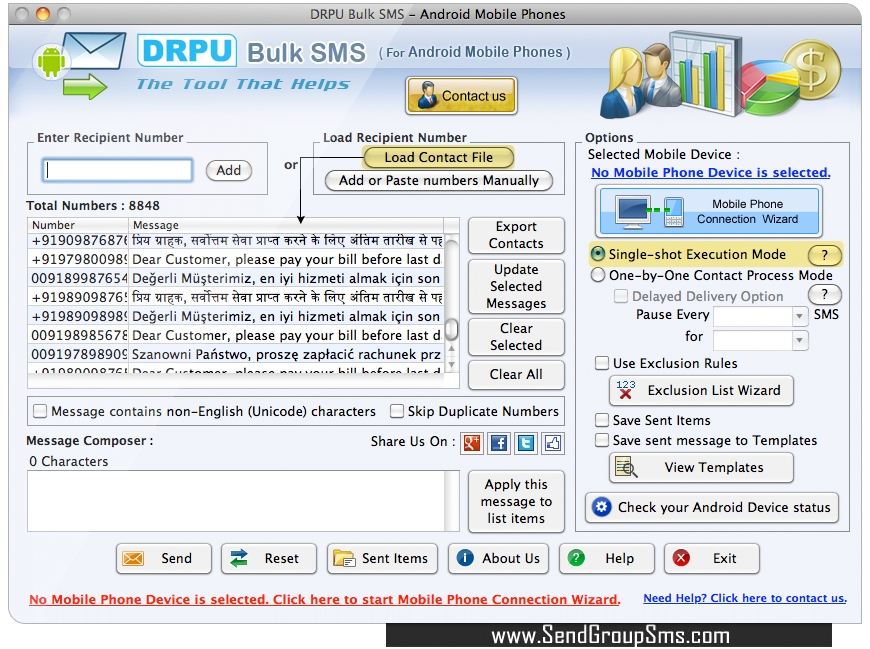Click inside the Message Composer text area
870x649 pixels.
click(236, 501)
